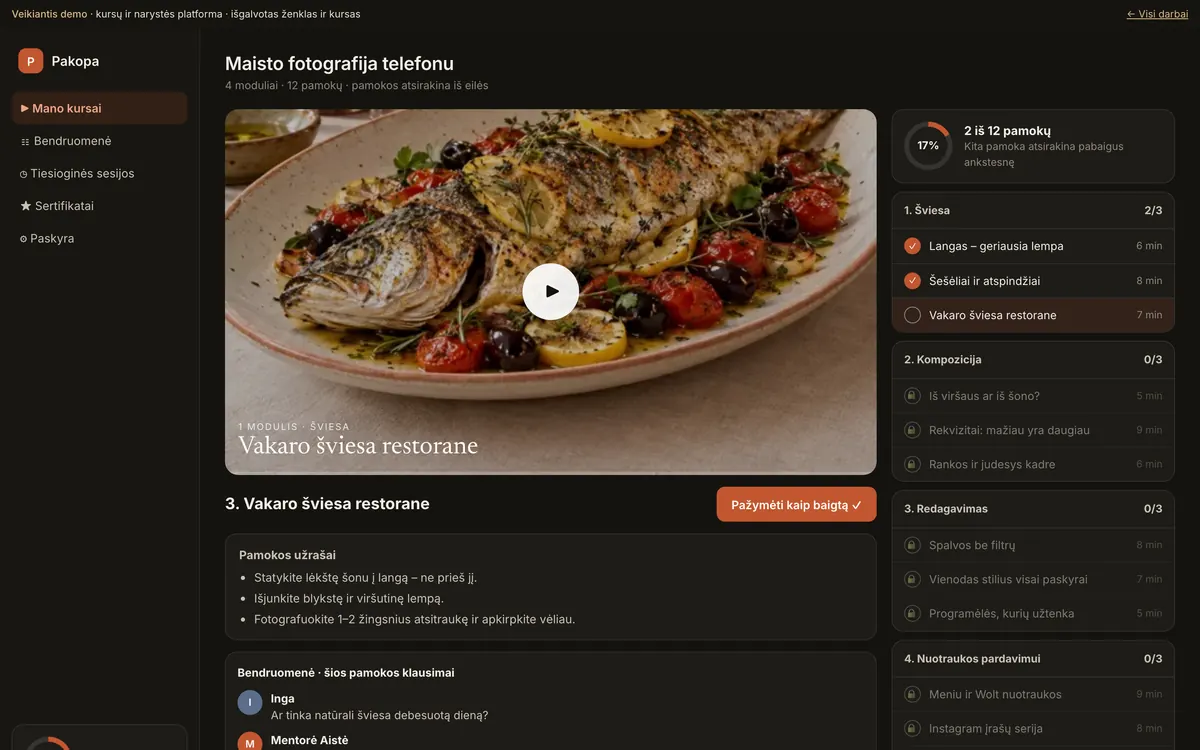Expand the 2. Kompozicija module header

coord(1033,359)
